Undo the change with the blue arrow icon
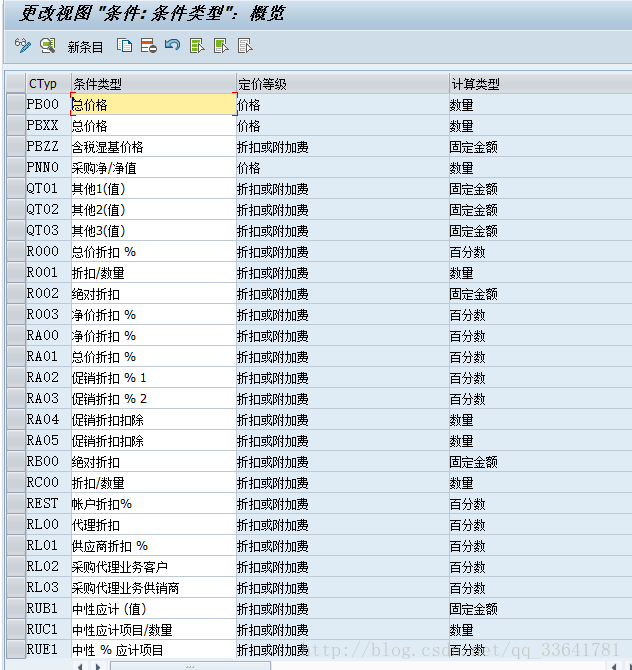This screenshot has width=632, height=670. [x=173, y=45]
